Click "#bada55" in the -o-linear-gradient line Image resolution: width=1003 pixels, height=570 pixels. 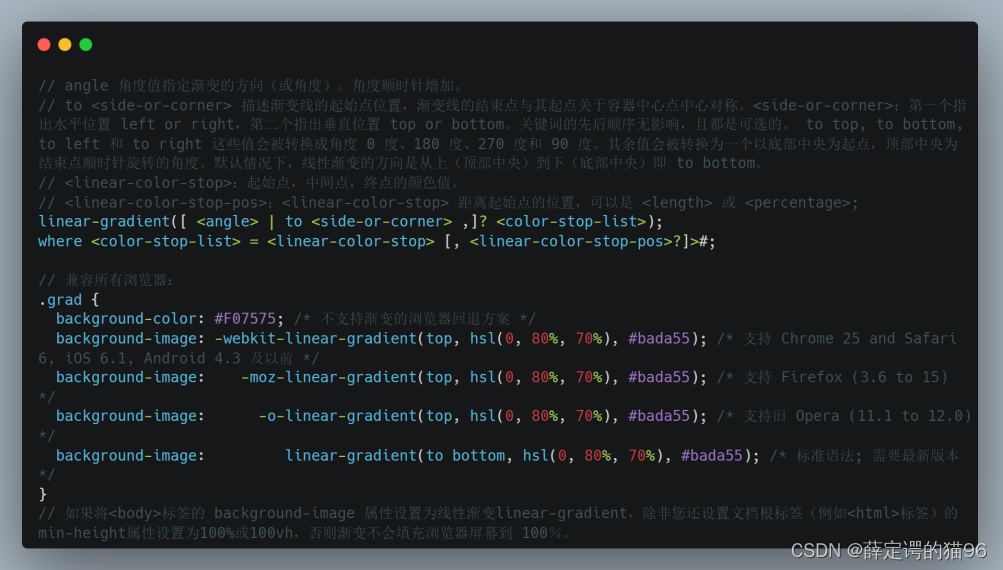tap(659, 416)
